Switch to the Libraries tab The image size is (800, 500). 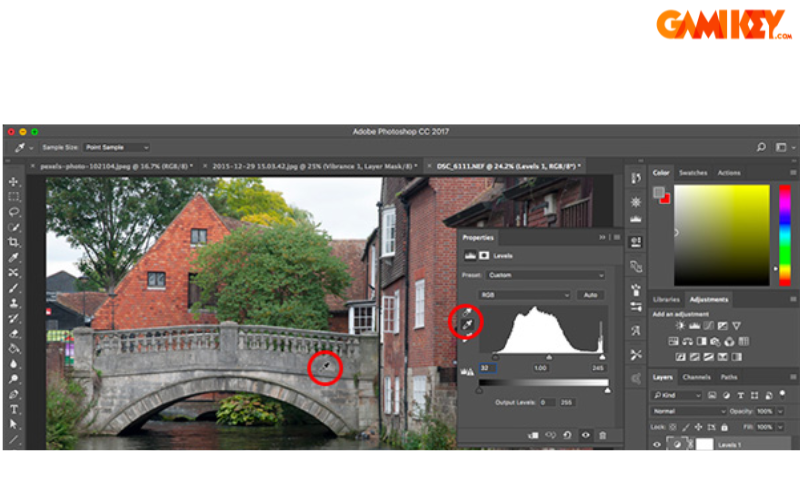(x=666, y=299)
